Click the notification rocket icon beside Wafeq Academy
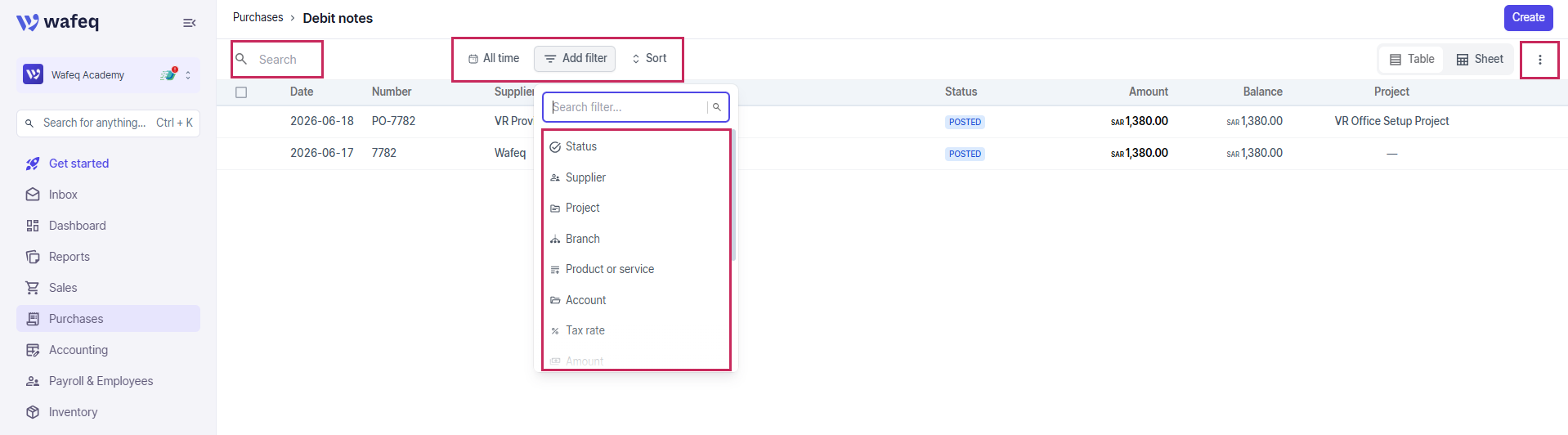Screen dimensions: 1568x435 [x=169, y=74]
